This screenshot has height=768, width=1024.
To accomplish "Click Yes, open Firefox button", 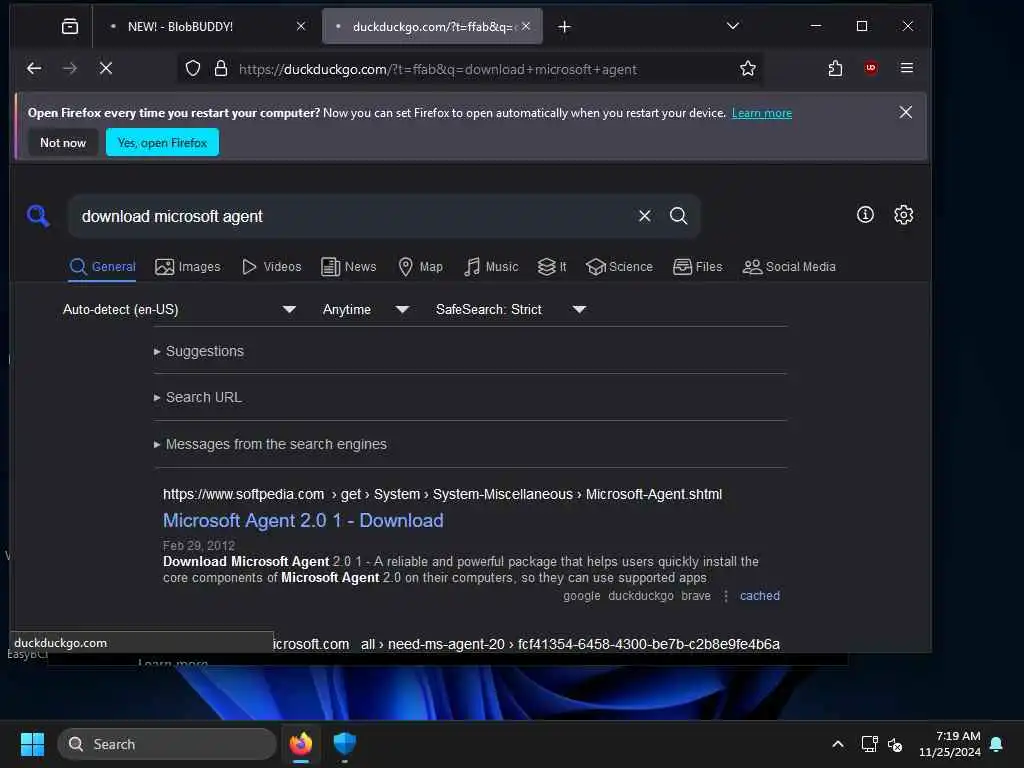I will pyautogui.click(x=162, y=142).
